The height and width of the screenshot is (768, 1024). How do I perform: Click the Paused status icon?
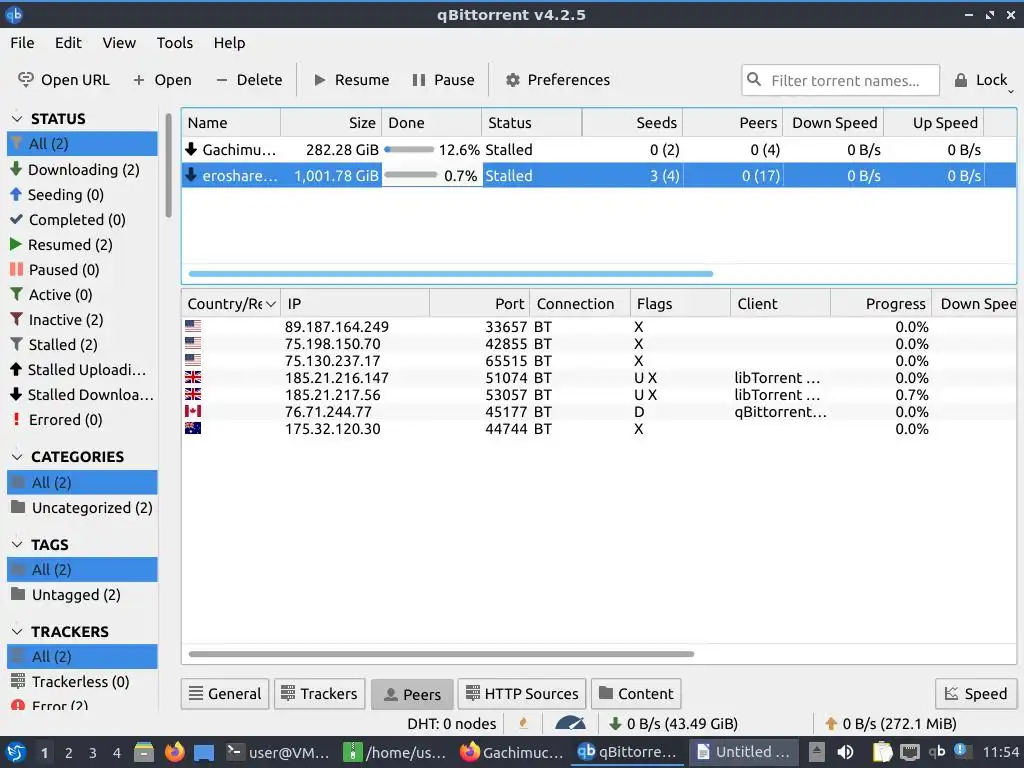[16, 269]
